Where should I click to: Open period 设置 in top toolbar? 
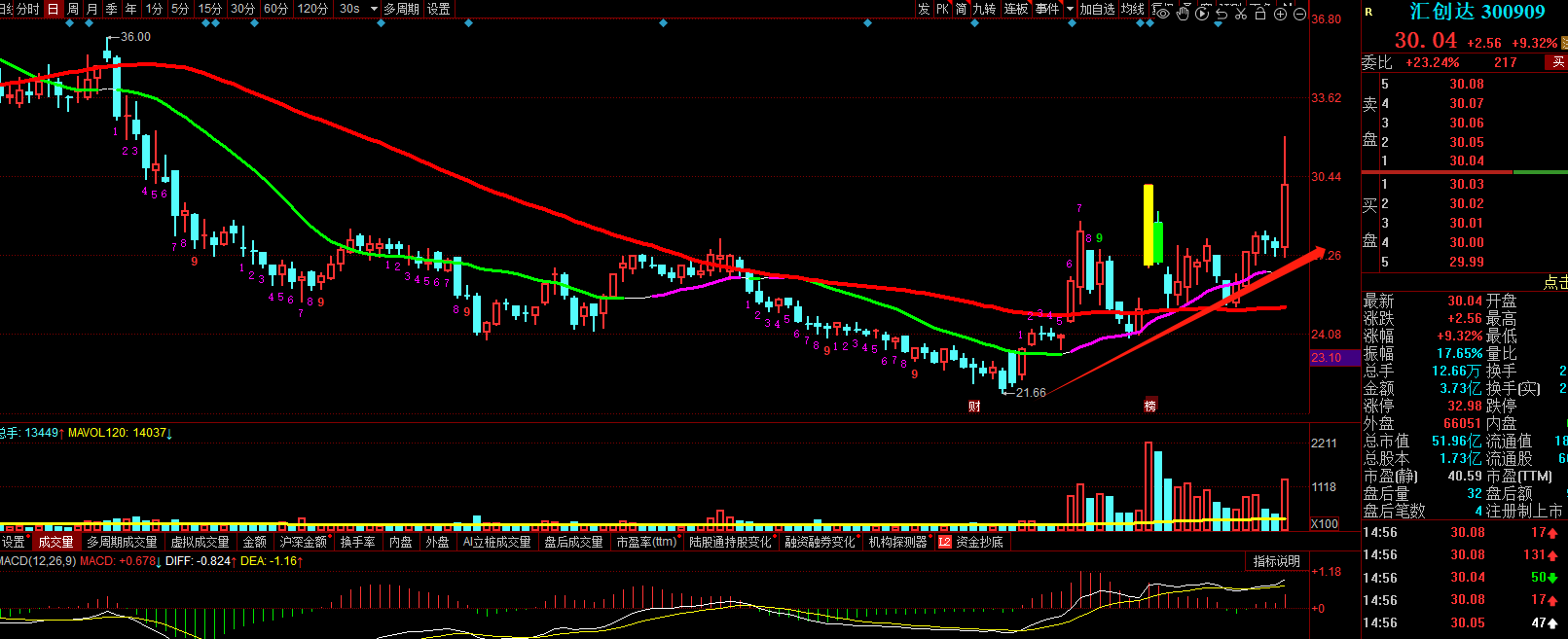439,9
